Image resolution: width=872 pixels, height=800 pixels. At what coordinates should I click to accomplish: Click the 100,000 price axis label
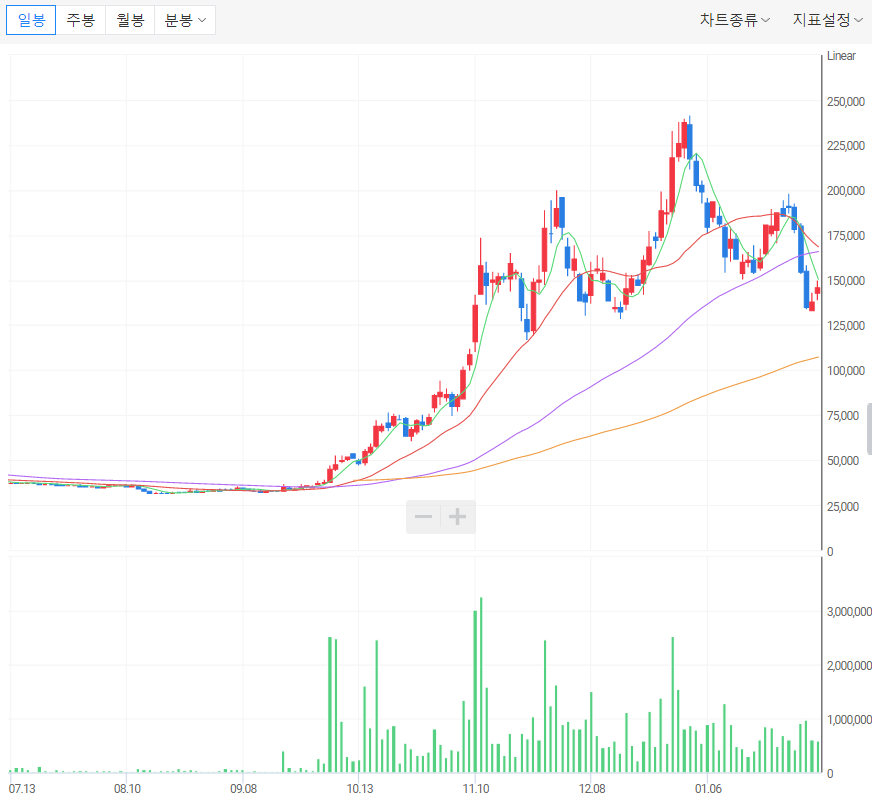coord(845,371)
